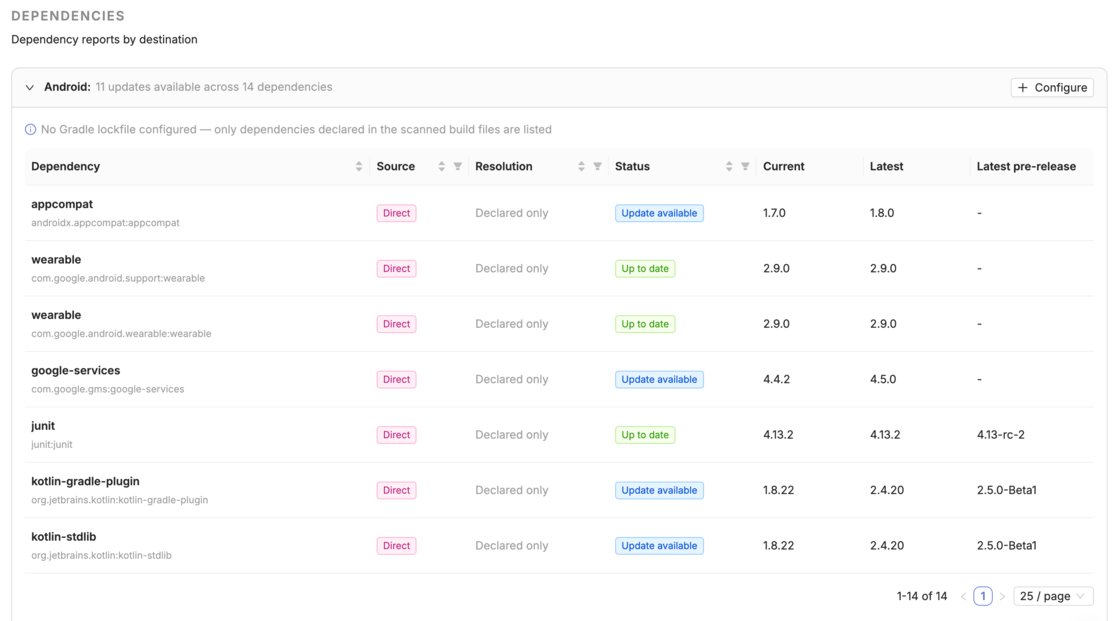Collapse the Android dependencies section
The image size is (1118, 621).
[29, 88]
